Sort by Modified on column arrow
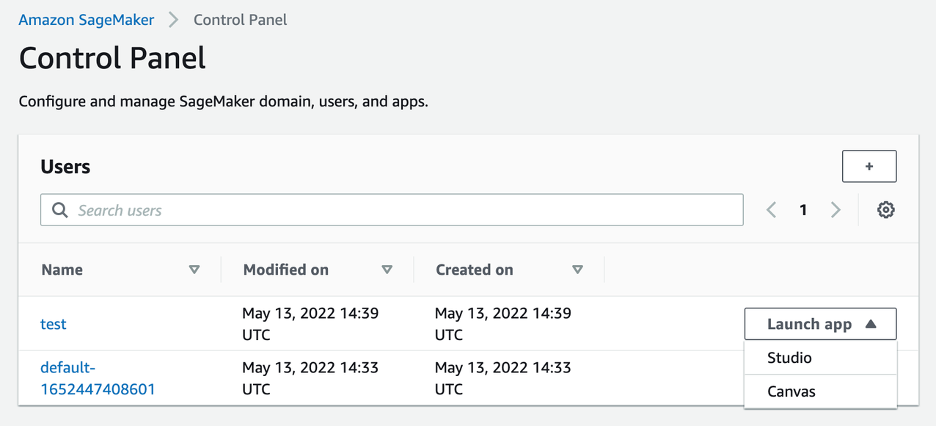Image resolution: width=936 pixels, height=426 pixels. [387, 270]
